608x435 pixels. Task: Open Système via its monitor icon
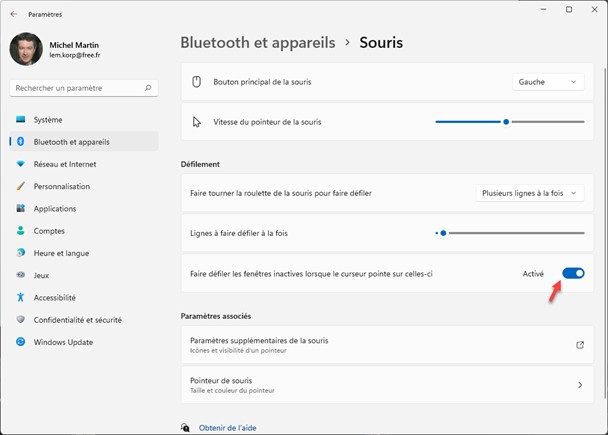(20, 120)
